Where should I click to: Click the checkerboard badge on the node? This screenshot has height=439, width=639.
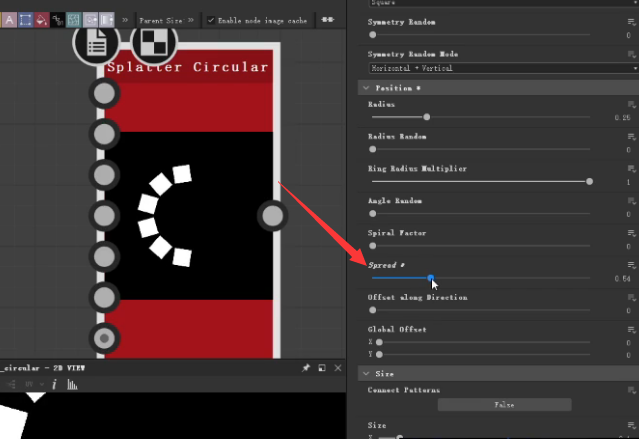pos(154,42)
